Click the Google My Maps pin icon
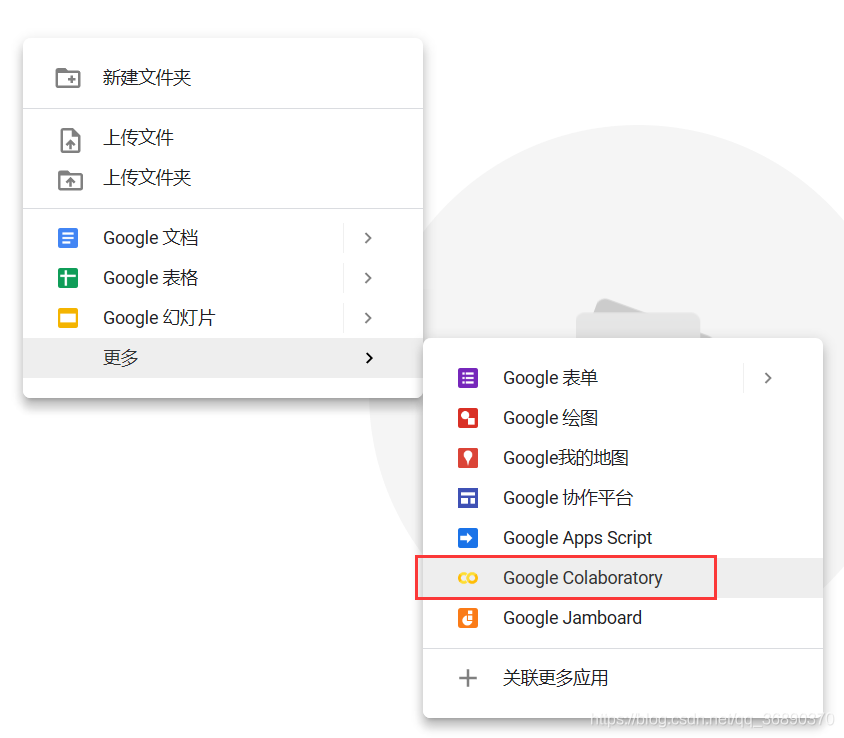This screenshot has height=738, width=844. pyautogui.click(x=468, y=458)
